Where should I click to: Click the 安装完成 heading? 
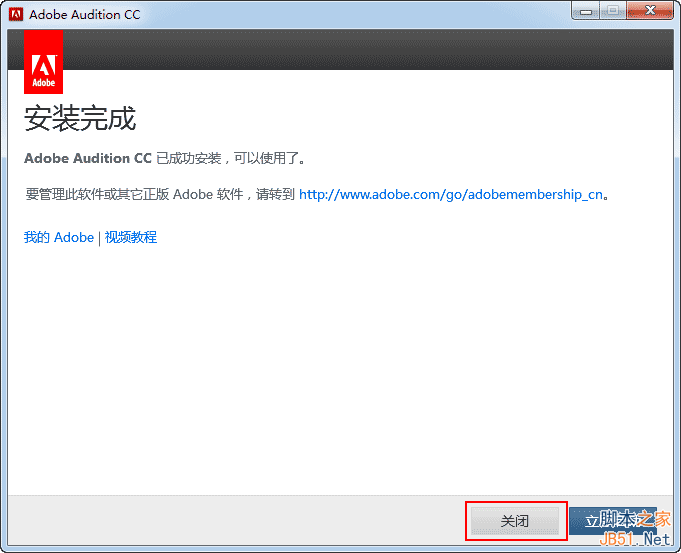[80, 118]
